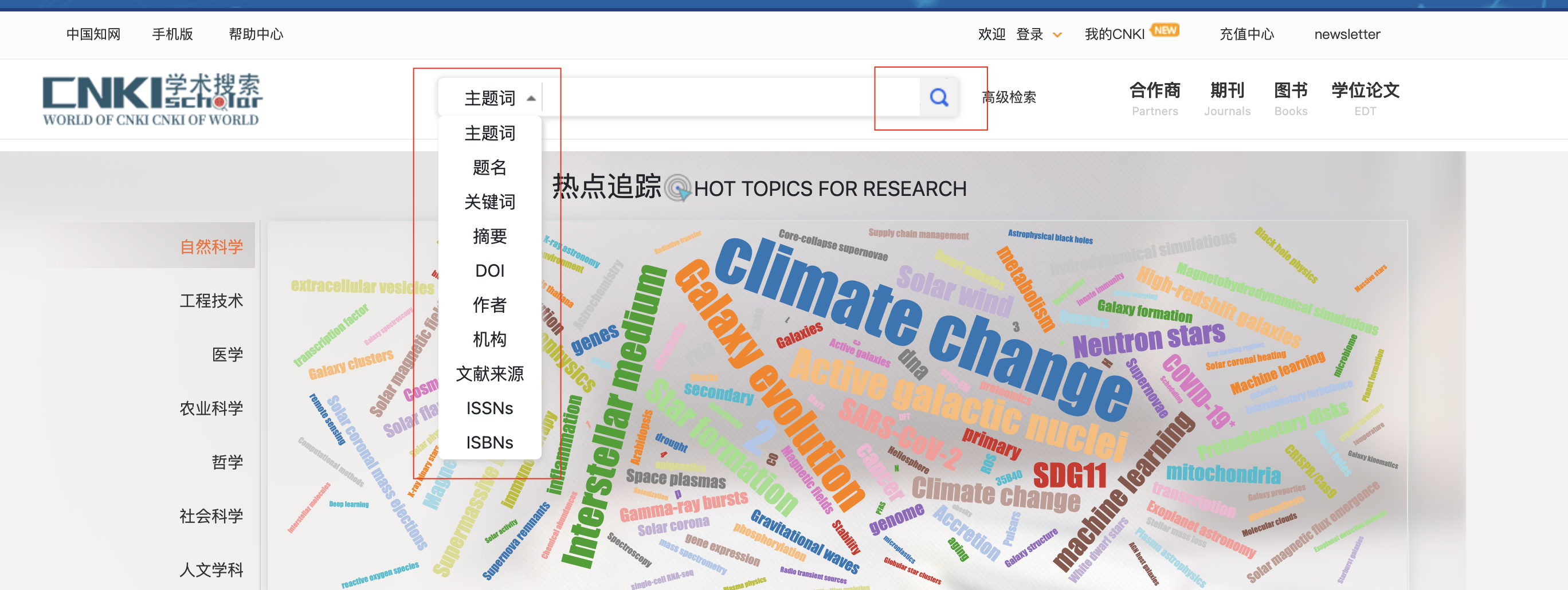Go to 手机版 mobile version
Viewport: 1568px width, 590px height.
pyautogui.click(x=173, y=35)
